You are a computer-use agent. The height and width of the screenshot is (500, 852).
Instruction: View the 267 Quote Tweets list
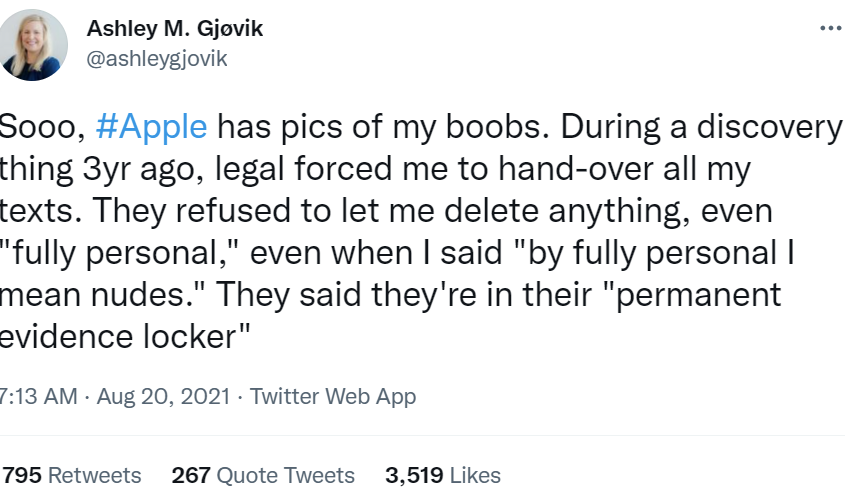[263, 475]
